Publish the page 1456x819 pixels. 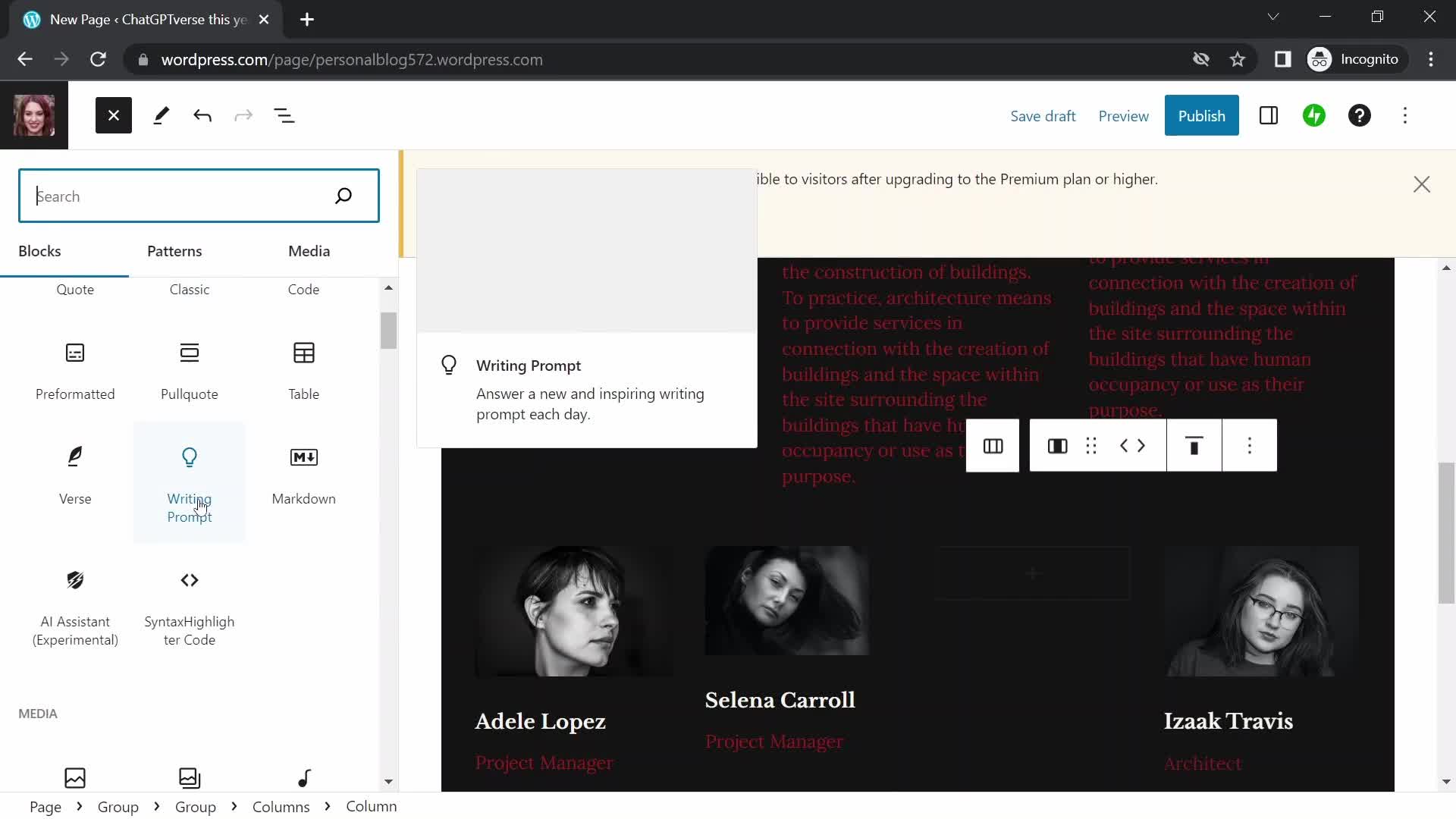[x=1201, y=115]
